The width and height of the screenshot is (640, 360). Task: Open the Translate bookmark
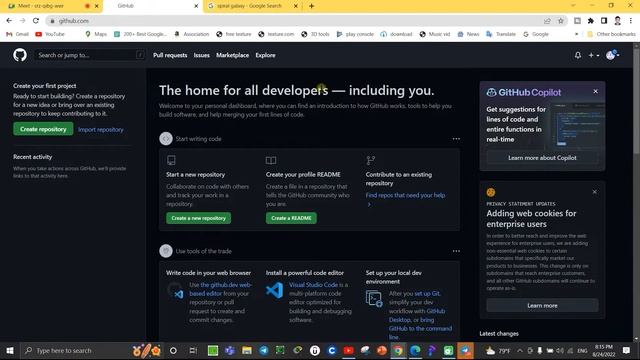tap(501, 34)
